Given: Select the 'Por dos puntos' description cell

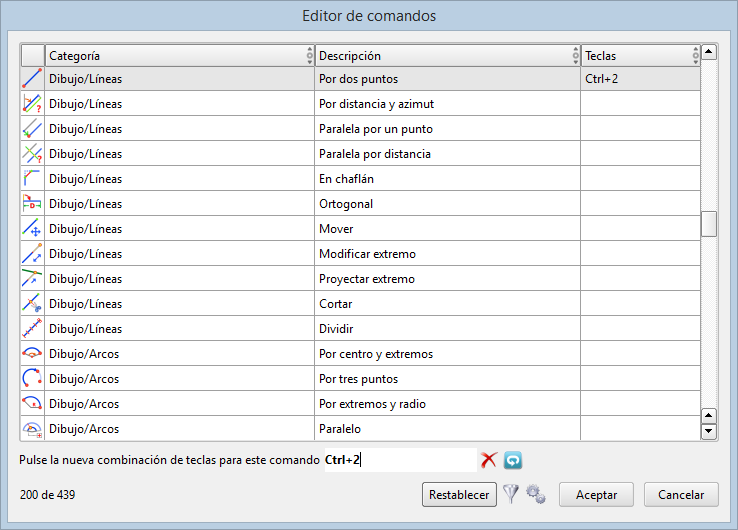Looking at the screenshot, I should [x=447, y=79].
